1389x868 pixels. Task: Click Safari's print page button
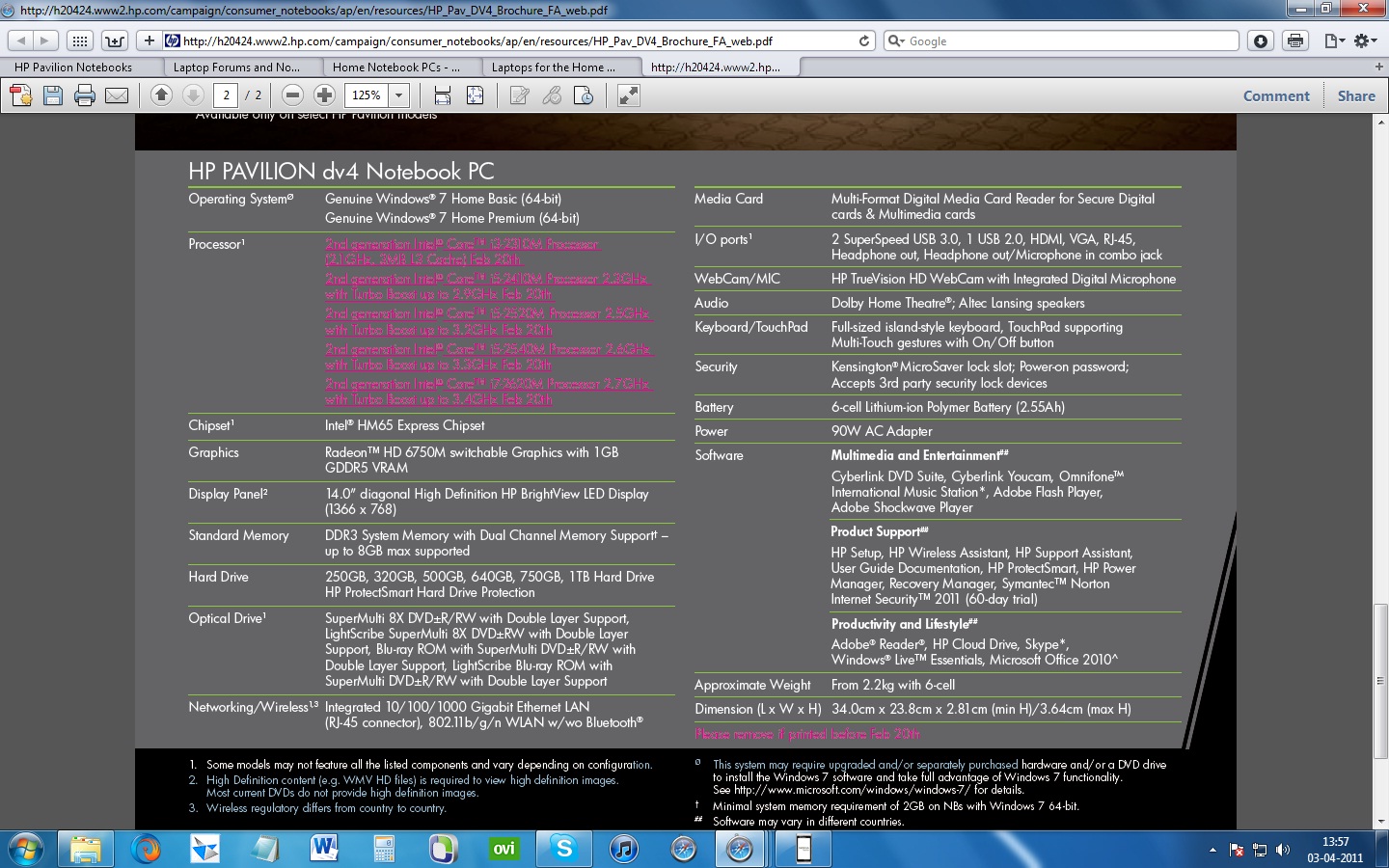click(x=1295, y=41)
